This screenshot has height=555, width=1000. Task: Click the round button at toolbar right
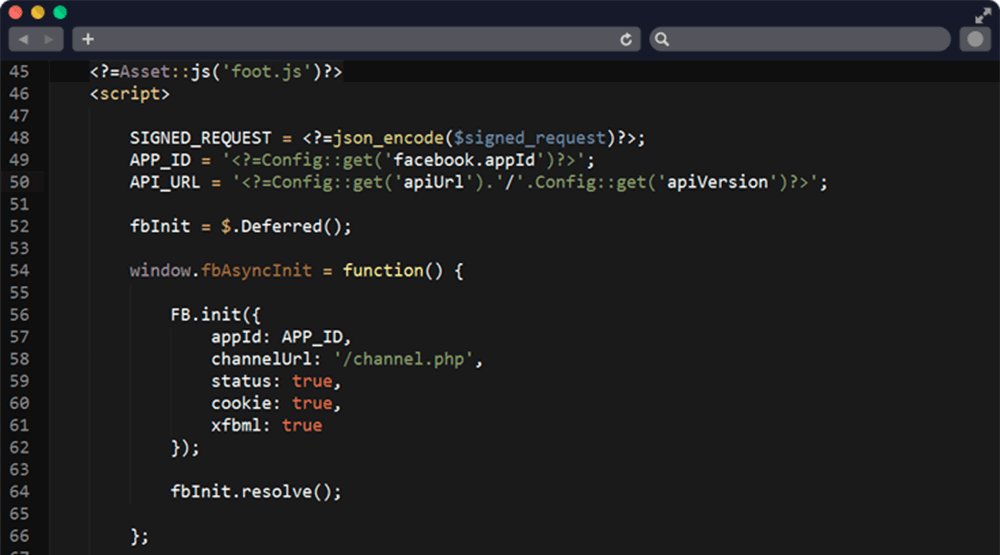click(x=974, y=39)
